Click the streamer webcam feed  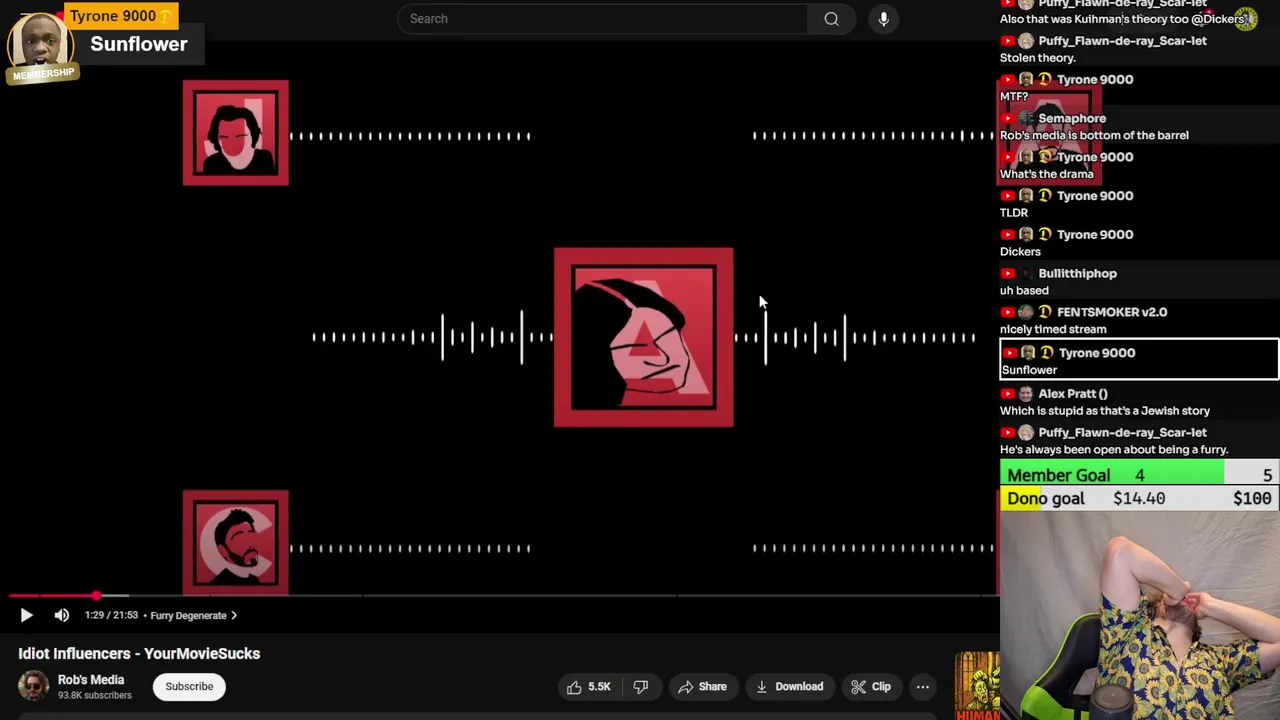point(1139,616)
